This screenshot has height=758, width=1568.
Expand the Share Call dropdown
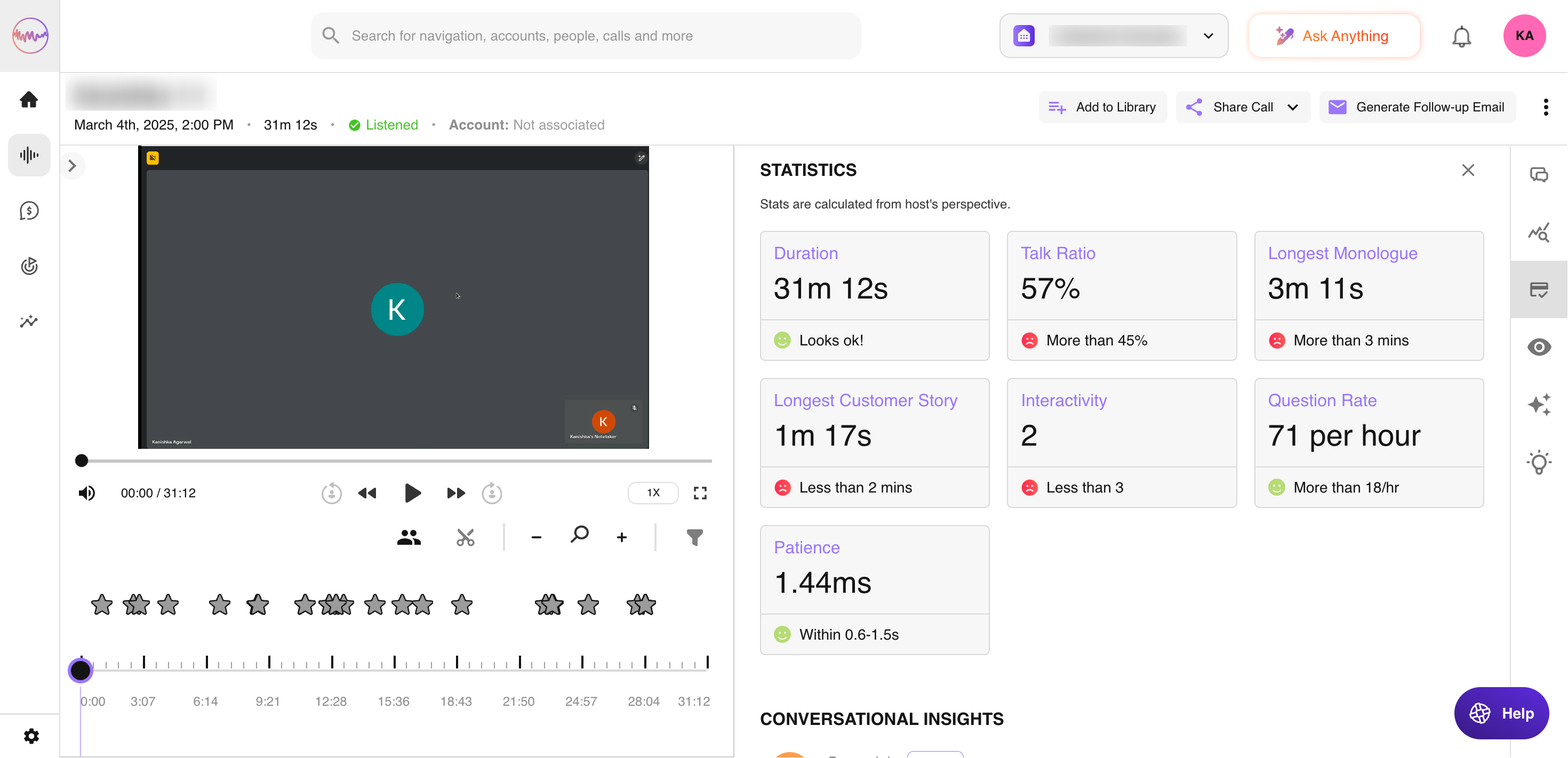(1292, 107)
